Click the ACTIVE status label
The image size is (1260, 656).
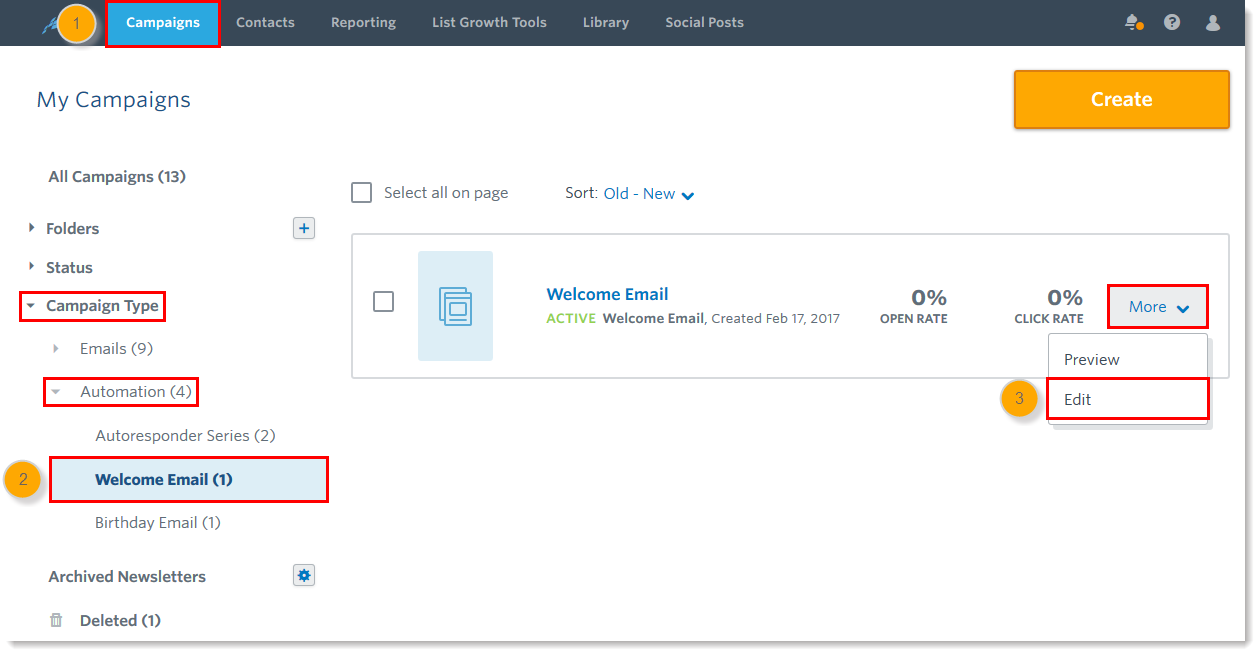(x=571, y=319)
